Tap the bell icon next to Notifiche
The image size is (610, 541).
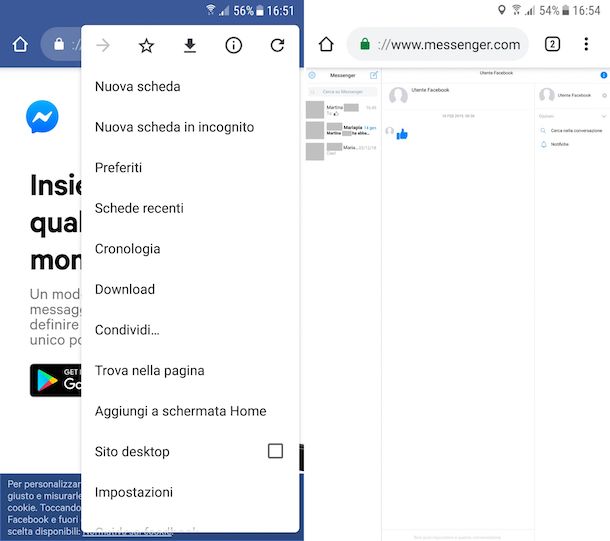coord(543,144)
